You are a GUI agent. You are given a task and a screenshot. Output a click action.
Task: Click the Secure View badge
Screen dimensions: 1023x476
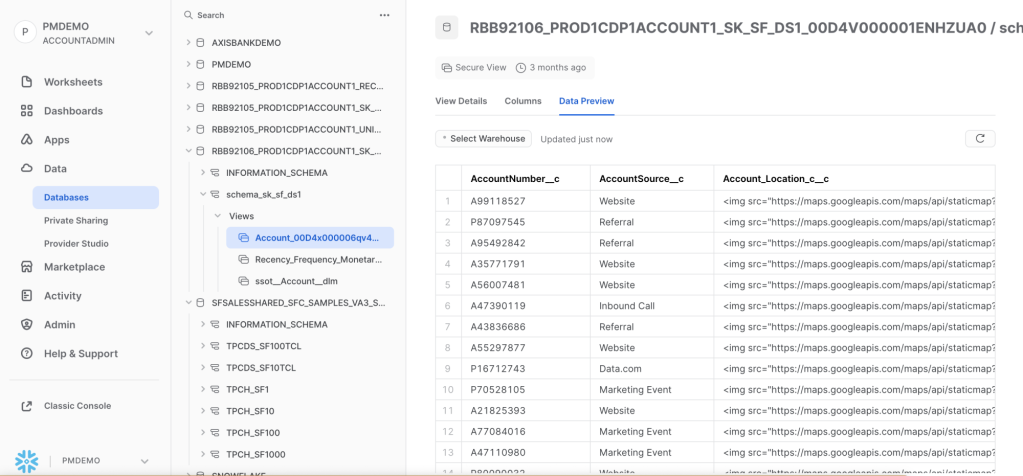(x=474, y=67)
